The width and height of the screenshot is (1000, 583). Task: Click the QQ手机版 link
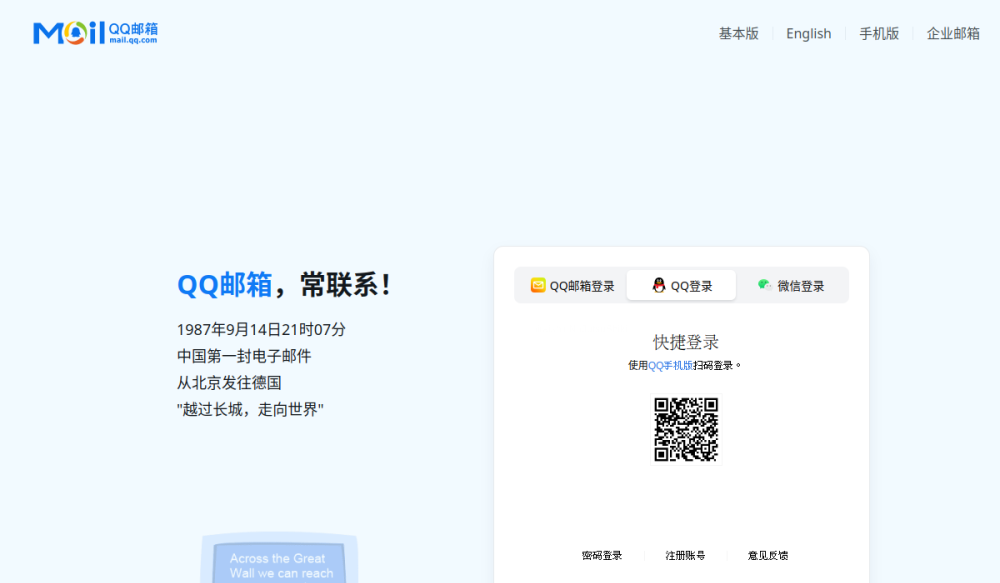tap(670, 365)
